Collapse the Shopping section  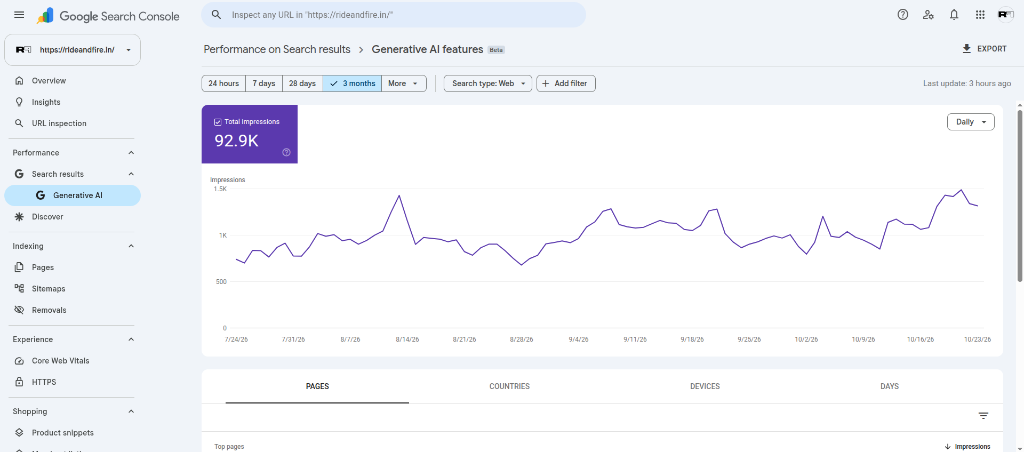coord(131,412)
